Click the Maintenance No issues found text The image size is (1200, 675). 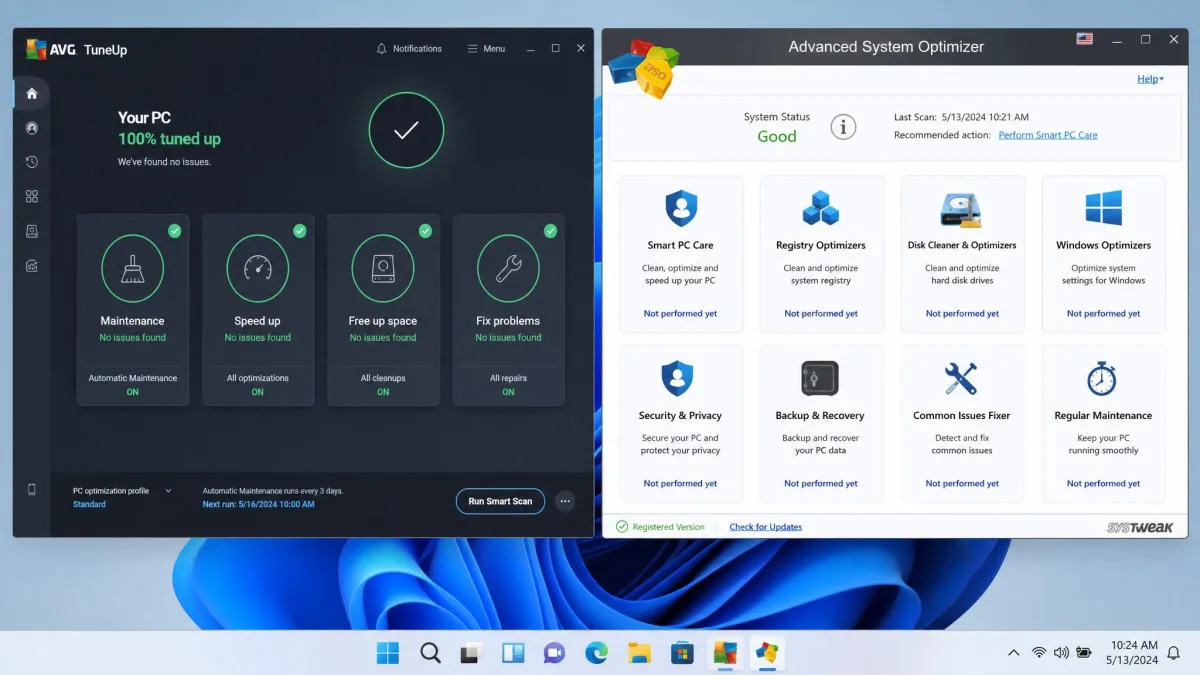click(x=132, y=338)
